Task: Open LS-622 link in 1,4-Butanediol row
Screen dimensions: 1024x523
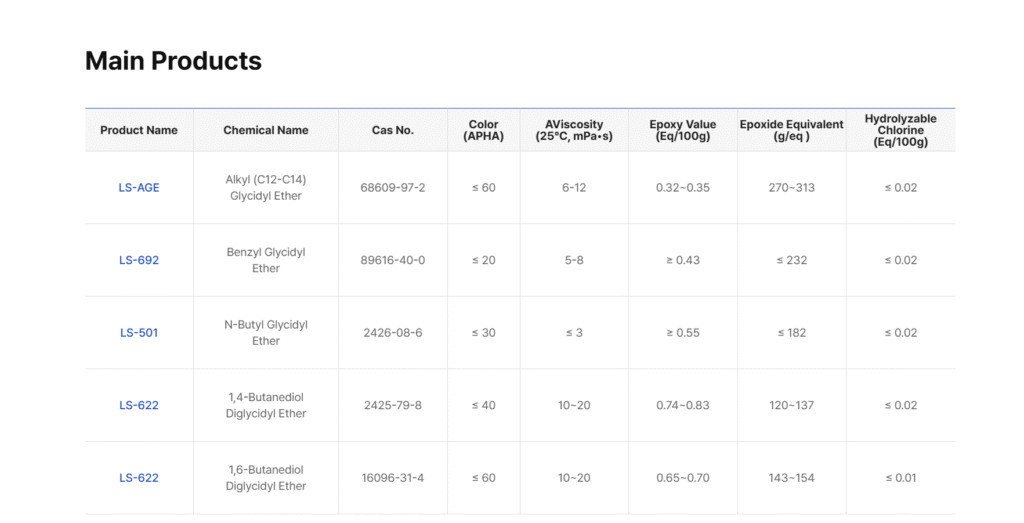Action: pyautogui.click(x=139, y=405)
